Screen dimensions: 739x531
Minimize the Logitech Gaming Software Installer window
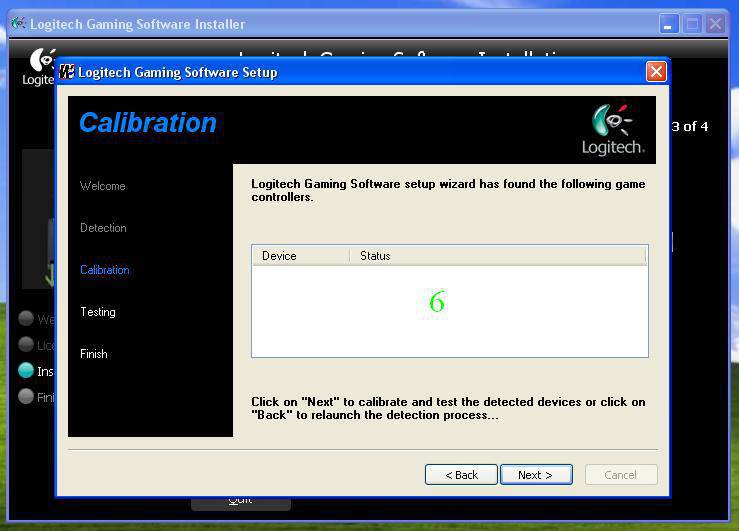[669, 24]
